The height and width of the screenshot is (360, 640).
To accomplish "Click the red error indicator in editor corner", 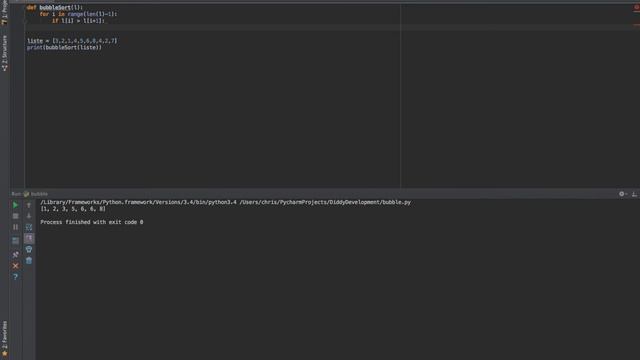I will point(636,8).
